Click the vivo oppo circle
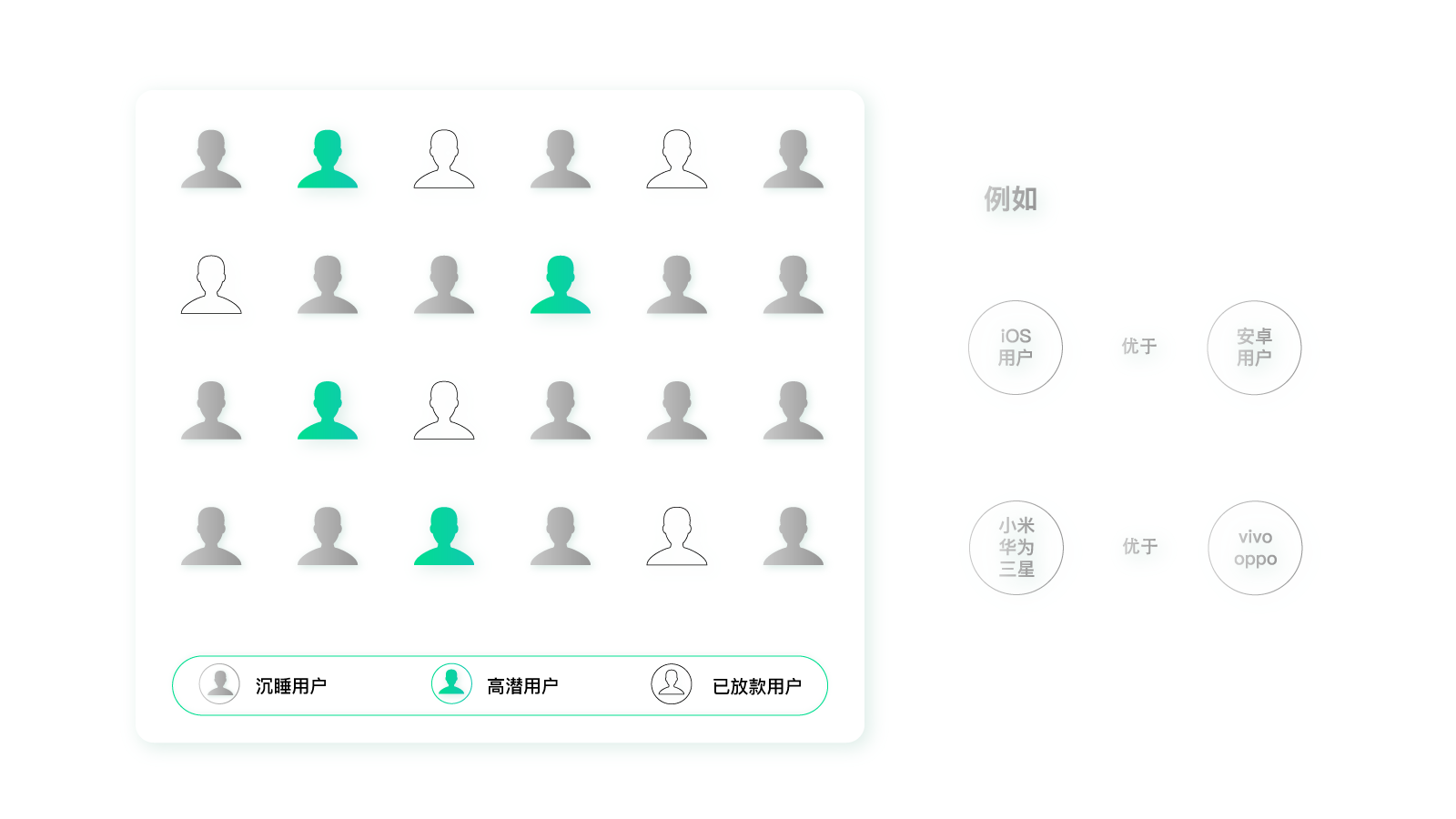Screen dimensions: 1456x819 point(1255,548)
